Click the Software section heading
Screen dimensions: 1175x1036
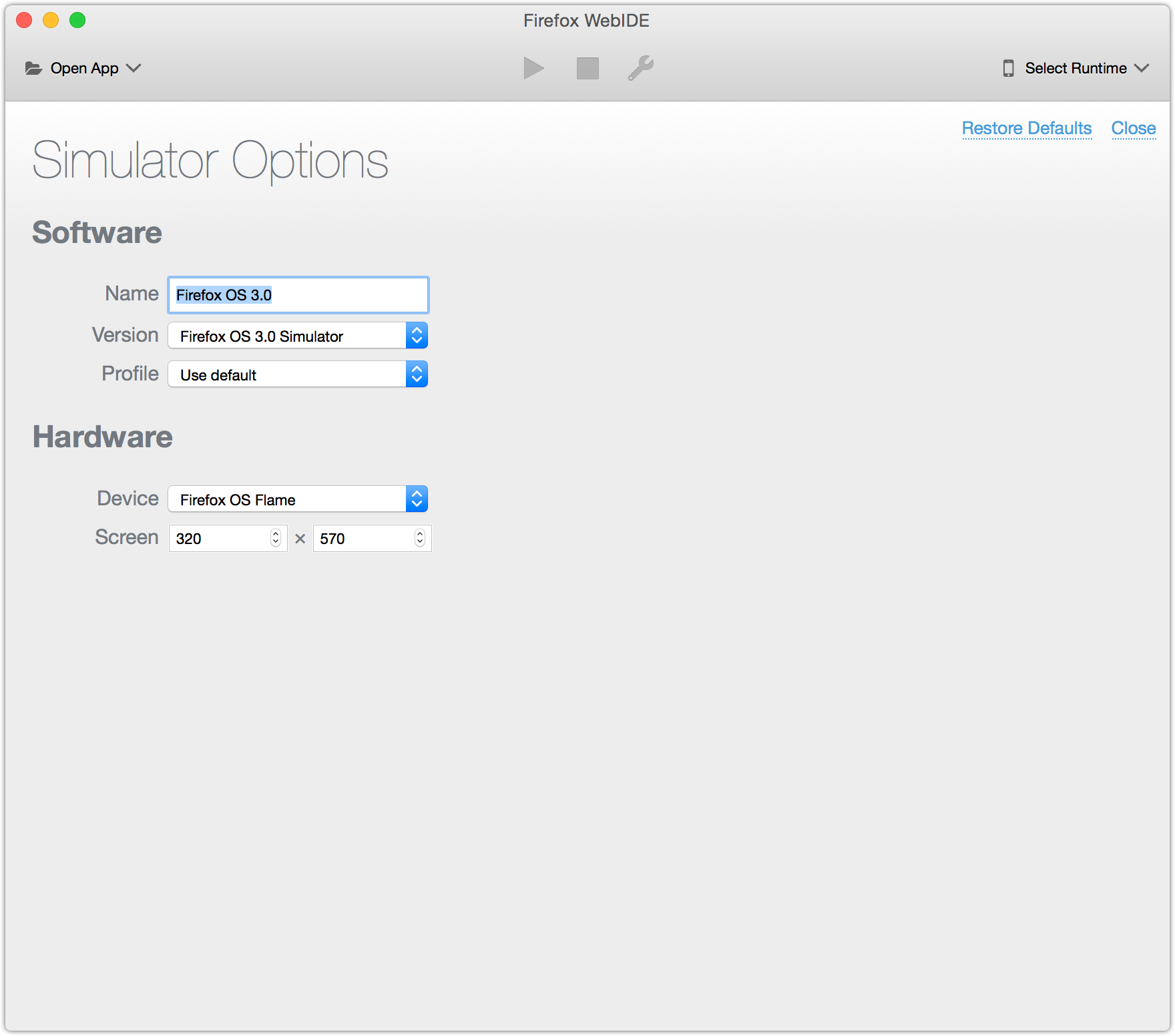point(97,233)
